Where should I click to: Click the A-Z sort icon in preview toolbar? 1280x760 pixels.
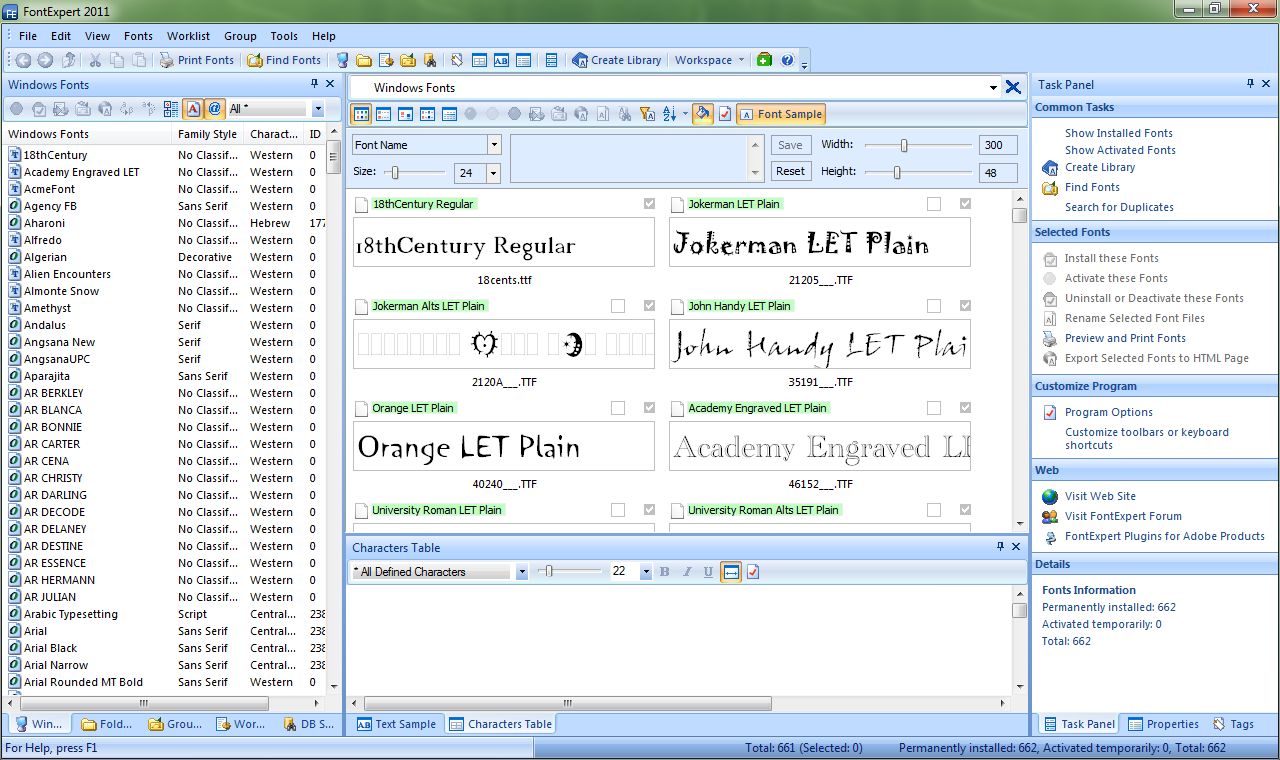670,114
